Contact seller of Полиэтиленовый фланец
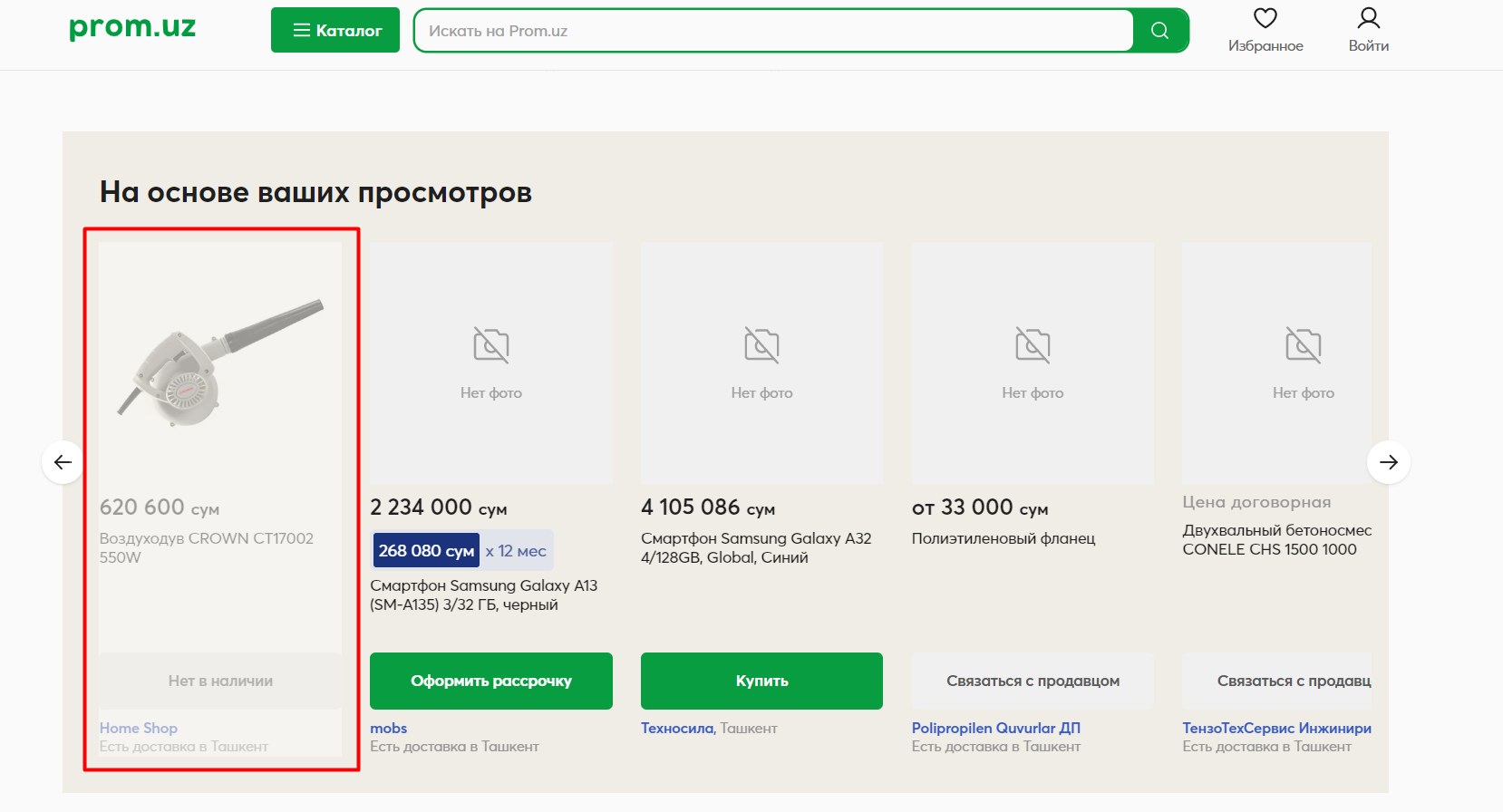This screenshot has width=1503, height=812. [1033, 681]
